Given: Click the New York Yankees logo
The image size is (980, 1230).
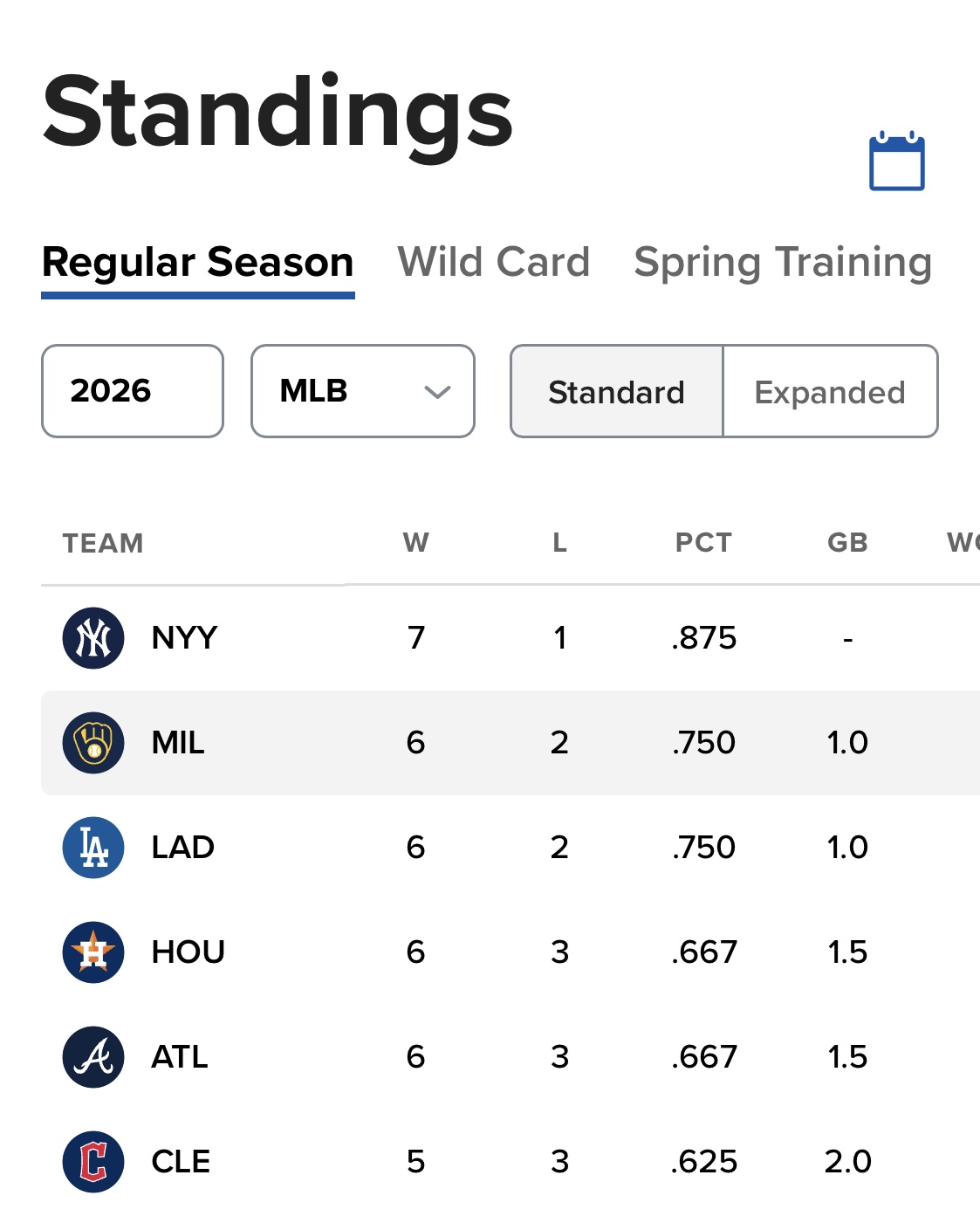Looking at the screenshot, I should (93, 638).
